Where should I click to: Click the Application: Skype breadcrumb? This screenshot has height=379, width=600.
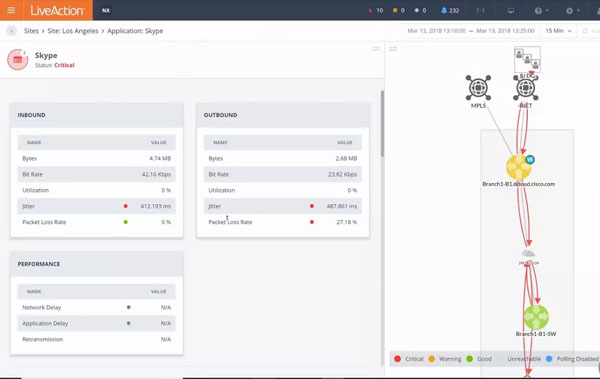tap(135, 31)
